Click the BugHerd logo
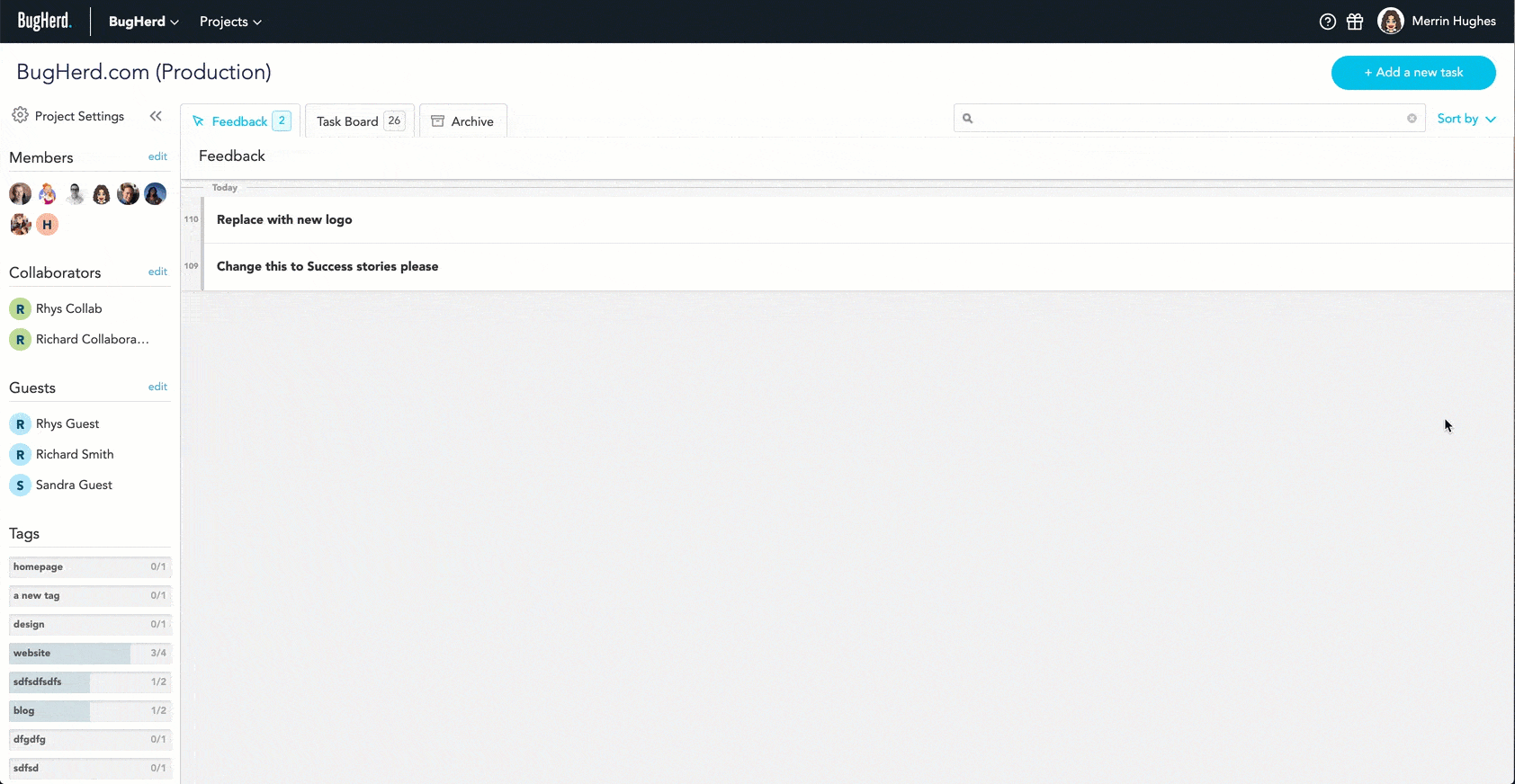Screen dimensions: 1515x784 44,21
